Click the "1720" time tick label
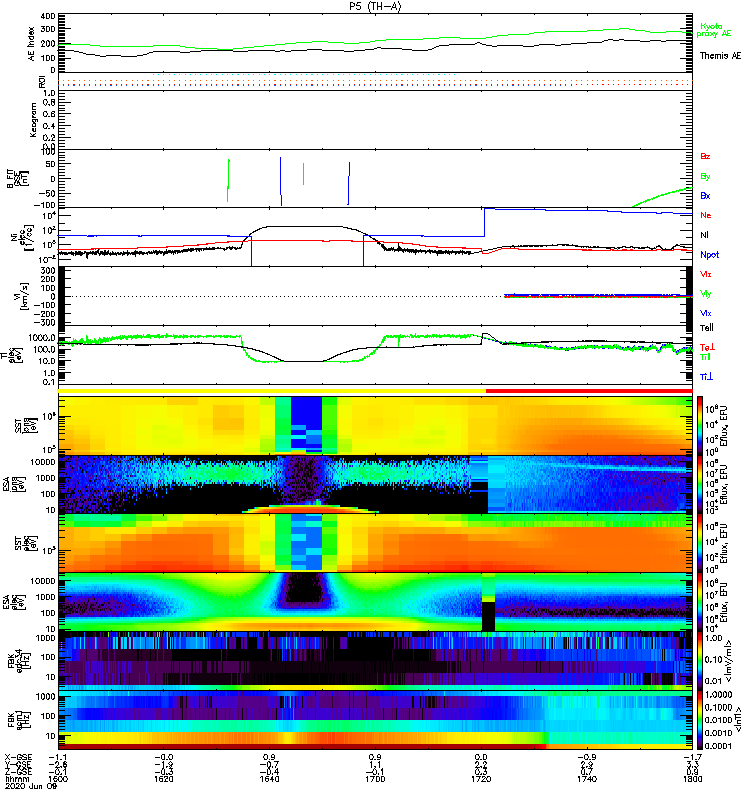Screen dimensions: 750x800 coord(481,779)
